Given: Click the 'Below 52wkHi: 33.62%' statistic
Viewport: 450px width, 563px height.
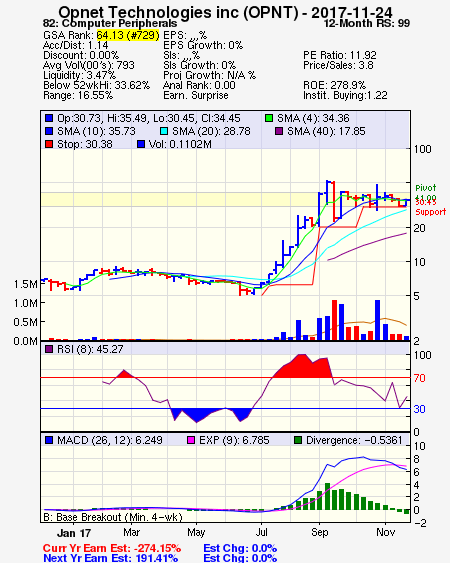Looking at the screenshot, I should point(96,85).
